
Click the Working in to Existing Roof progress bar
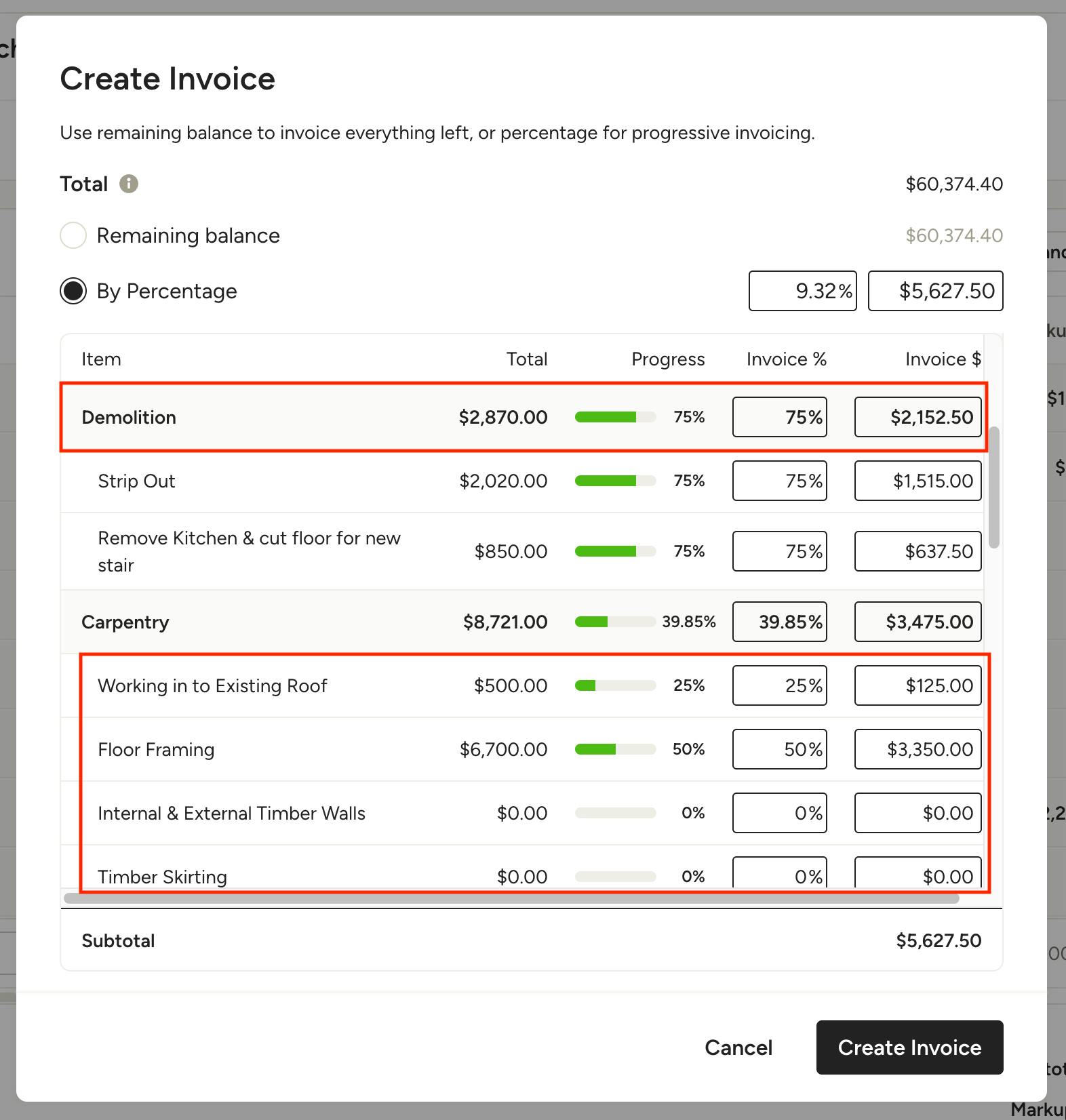pos(616,685)
